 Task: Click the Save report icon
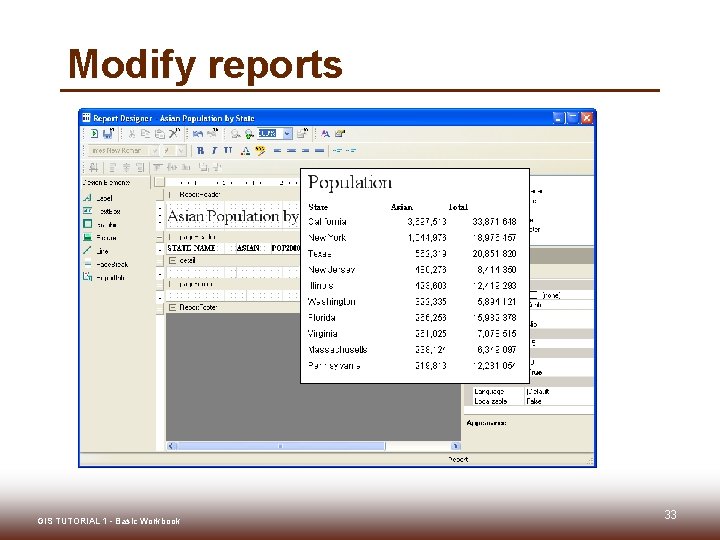[x=107, y=134]
